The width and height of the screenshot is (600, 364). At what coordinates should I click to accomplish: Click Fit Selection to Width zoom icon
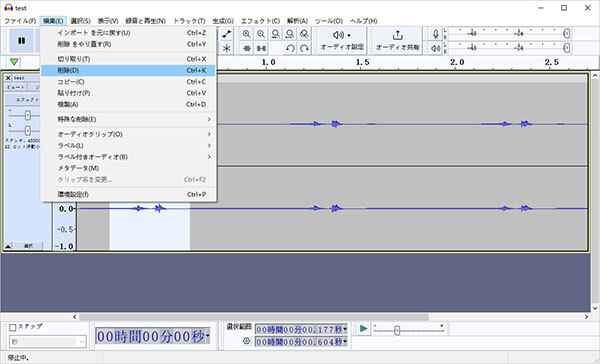276,34
